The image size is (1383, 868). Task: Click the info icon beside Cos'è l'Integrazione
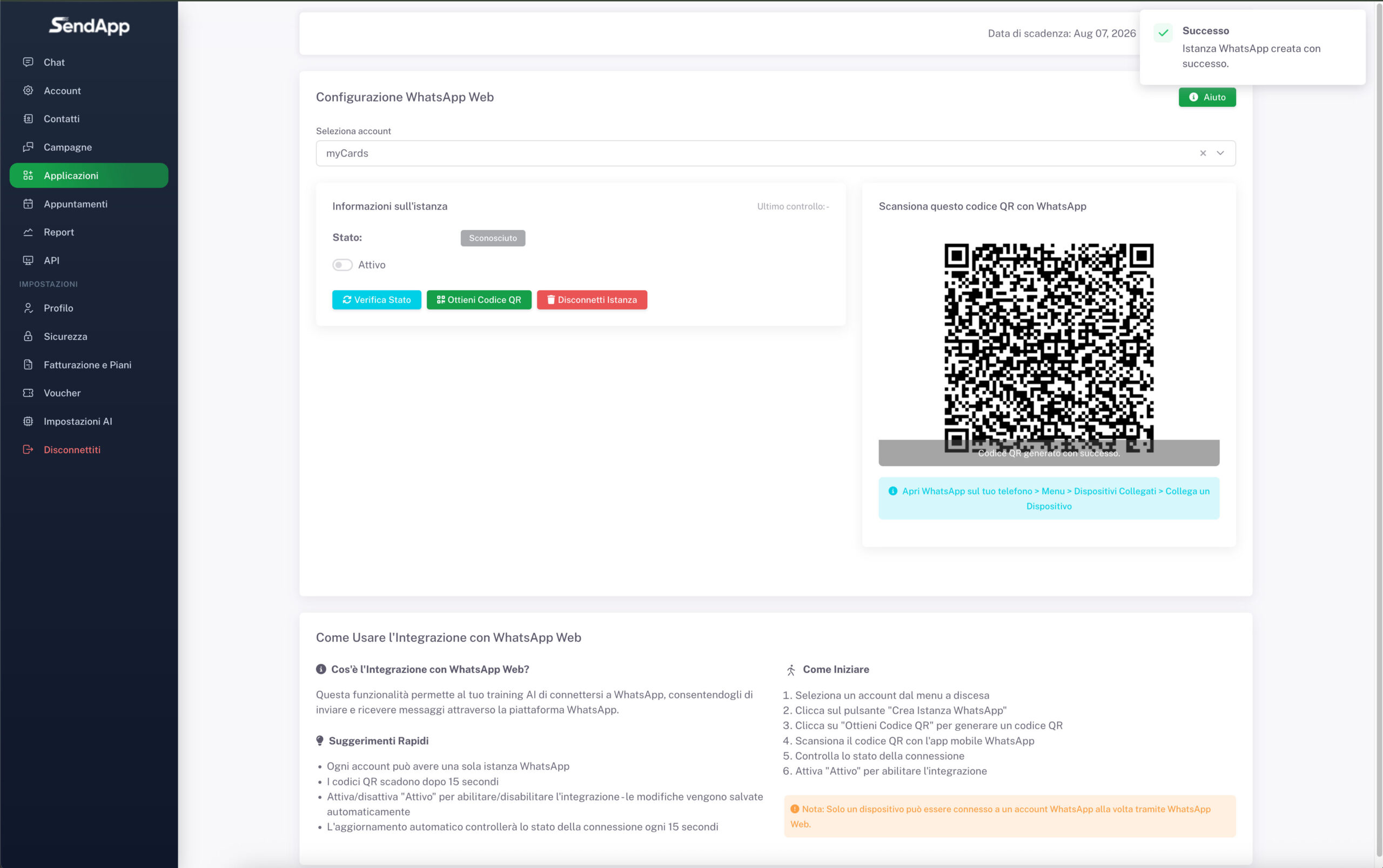(x=321, y=669)
